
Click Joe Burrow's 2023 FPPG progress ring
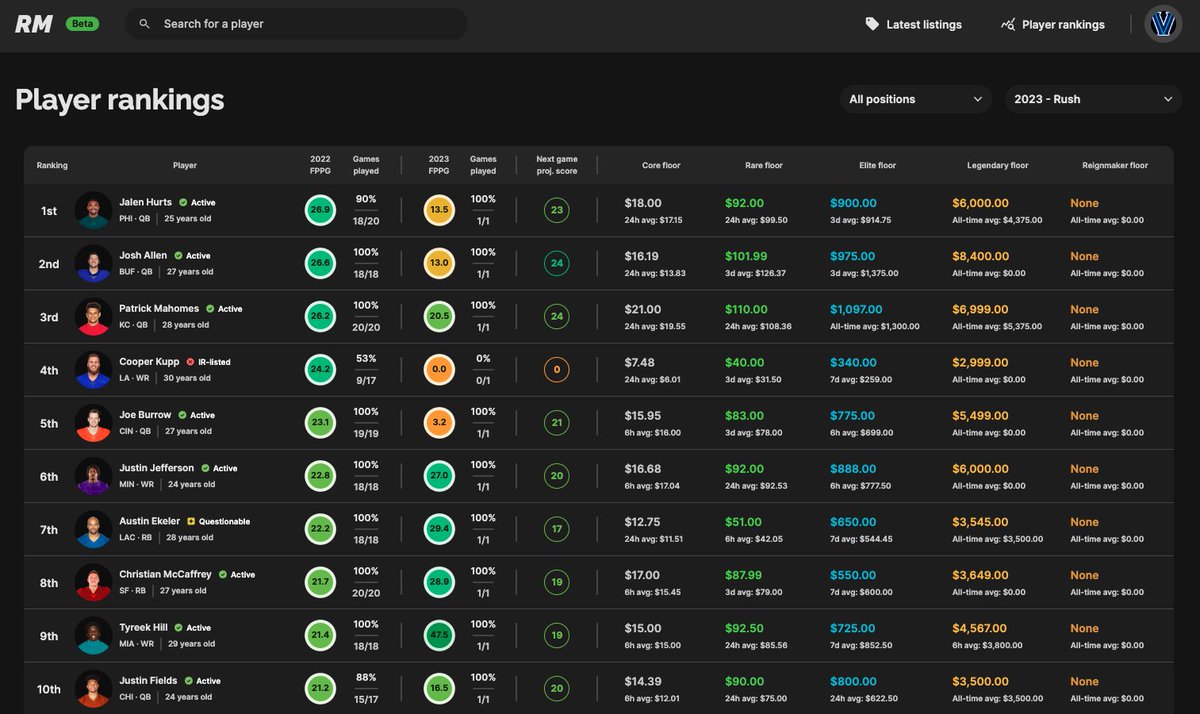(438, 422)
